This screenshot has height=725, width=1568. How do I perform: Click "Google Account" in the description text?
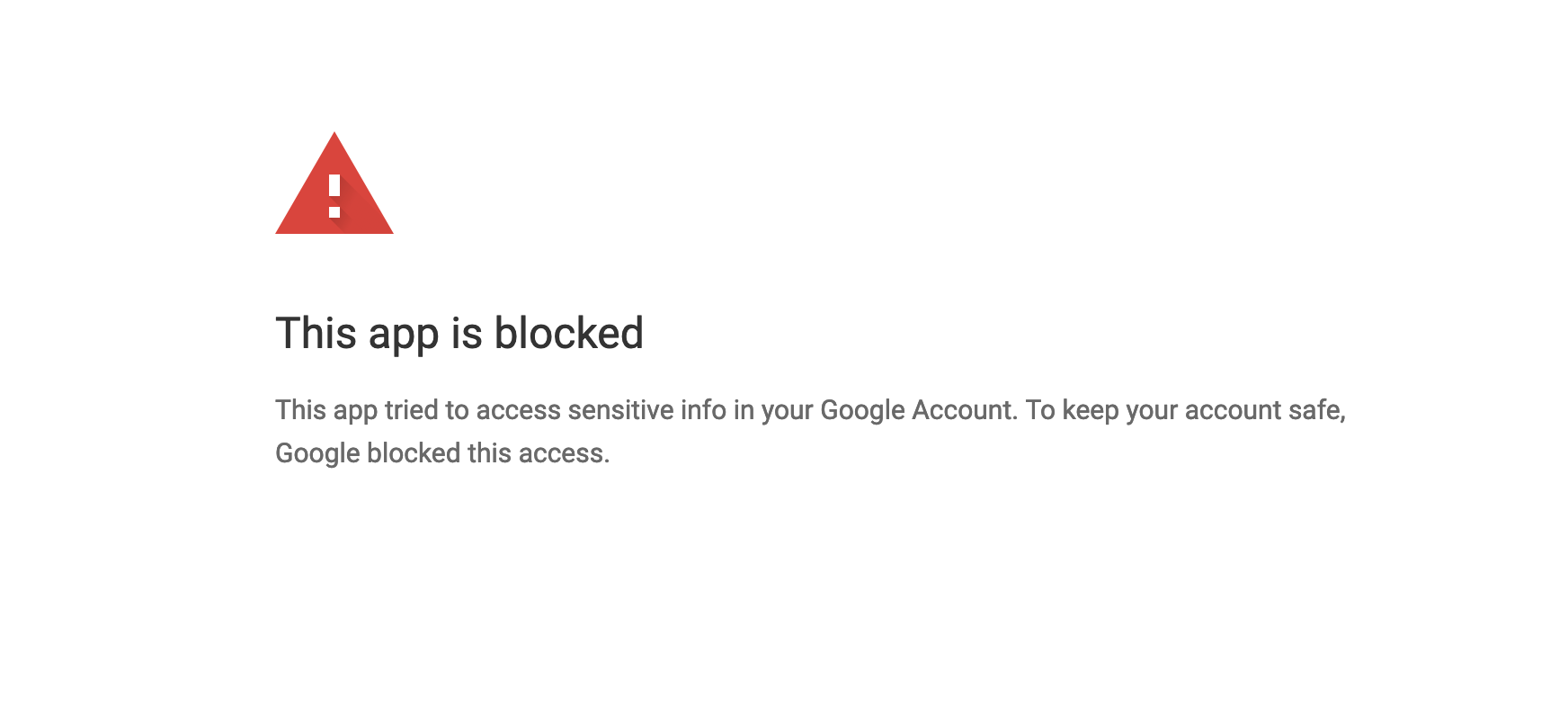tap(917, 410)
